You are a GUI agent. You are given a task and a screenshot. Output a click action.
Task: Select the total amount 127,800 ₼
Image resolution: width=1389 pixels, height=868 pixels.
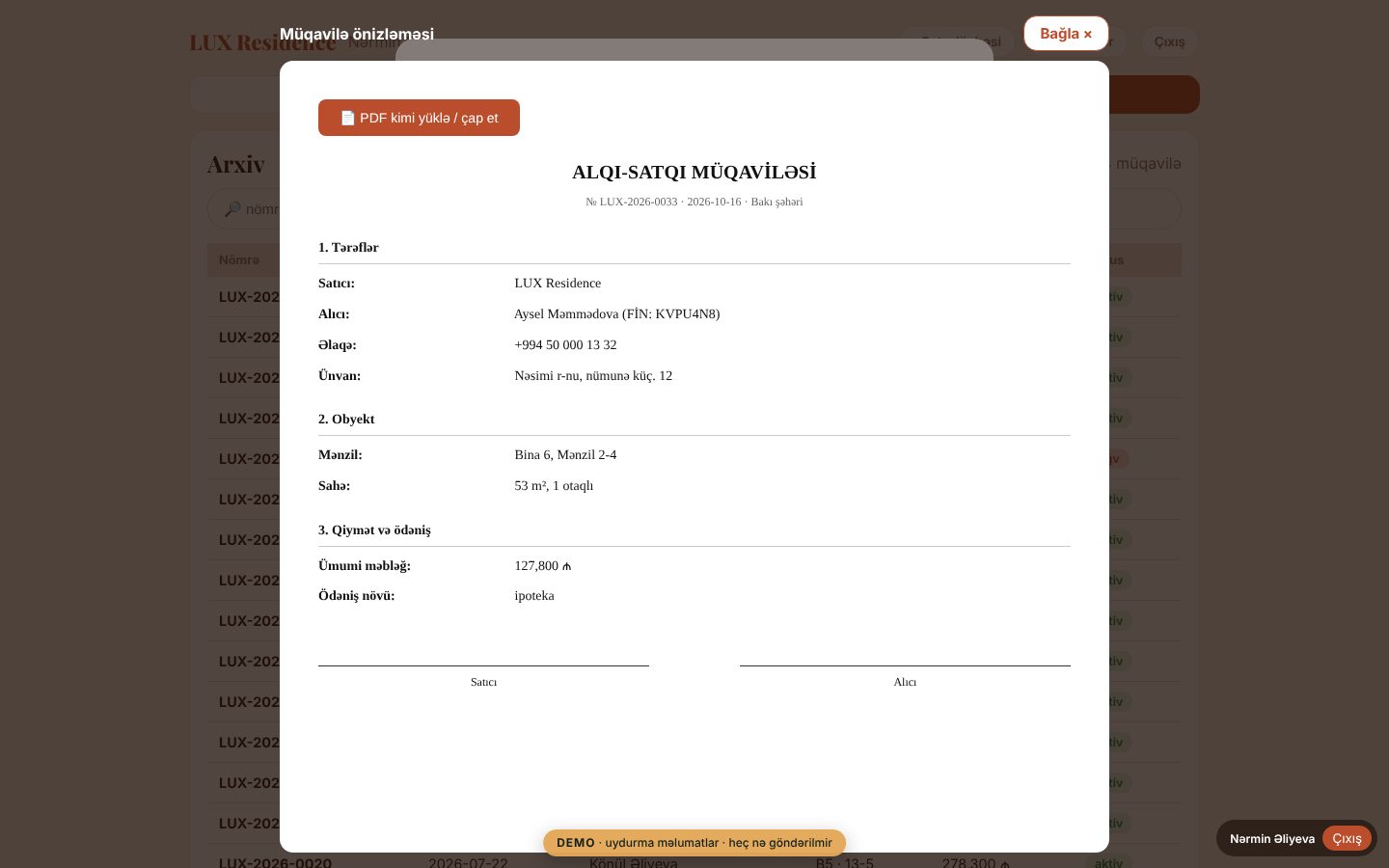coord(543,565)
